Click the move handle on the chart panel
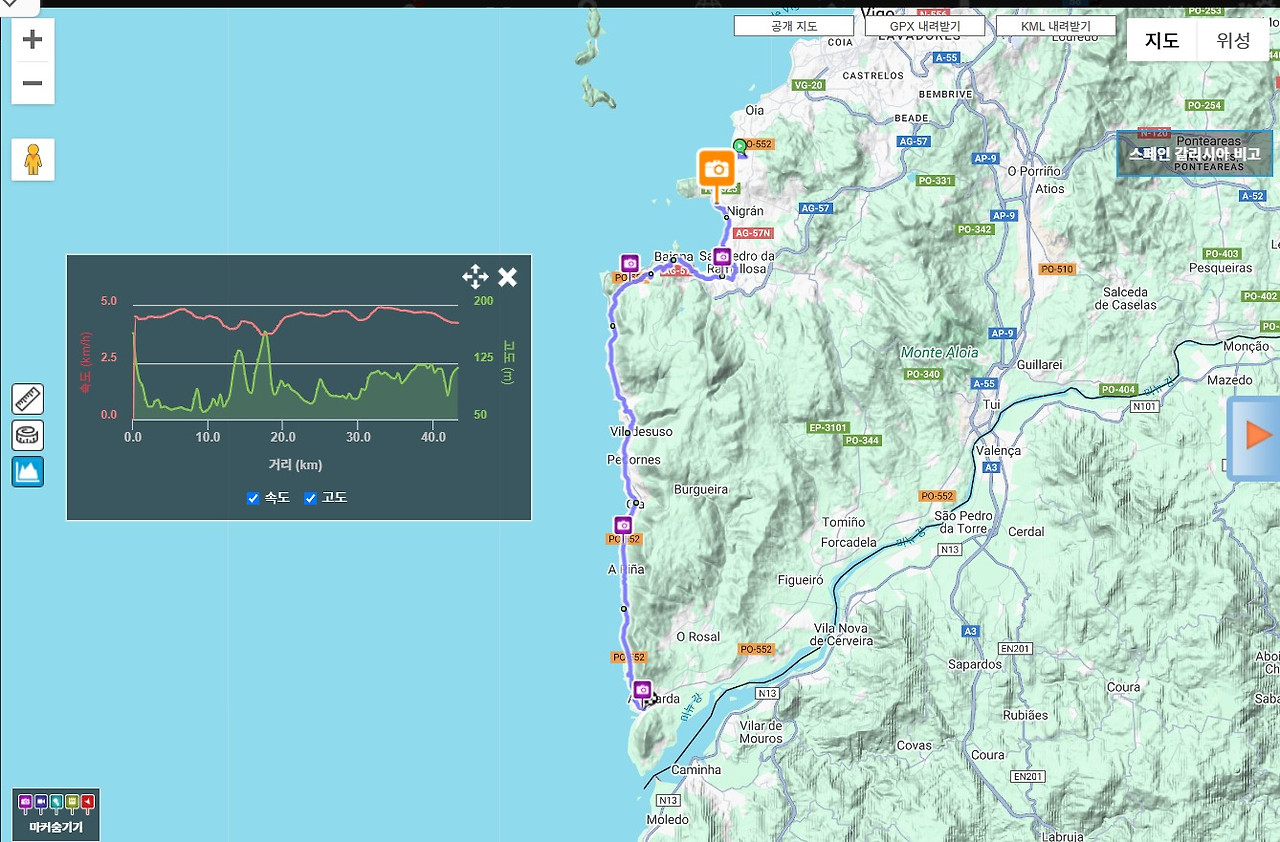 click(x=475, y=277)
